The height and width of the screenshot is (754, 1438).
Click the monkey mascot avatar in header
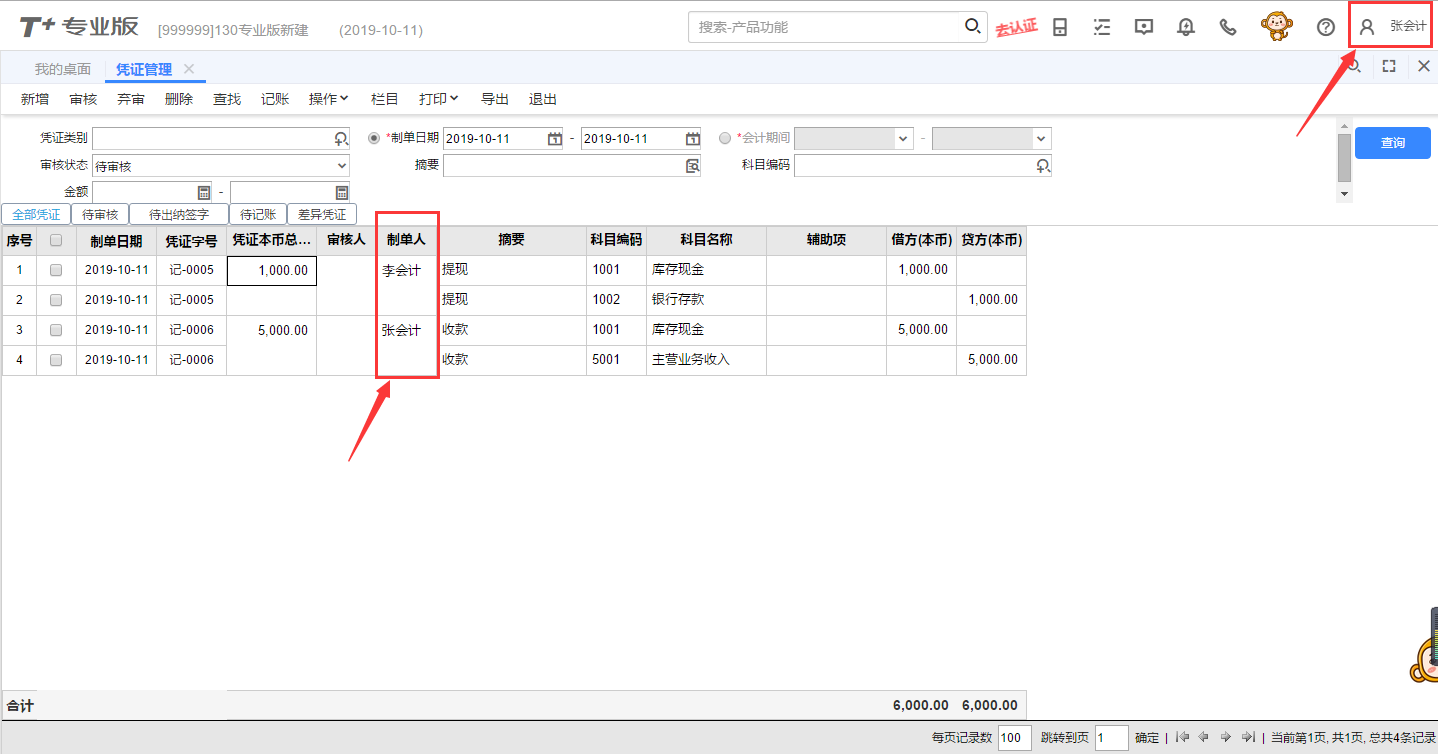[x=1276, y=26]
